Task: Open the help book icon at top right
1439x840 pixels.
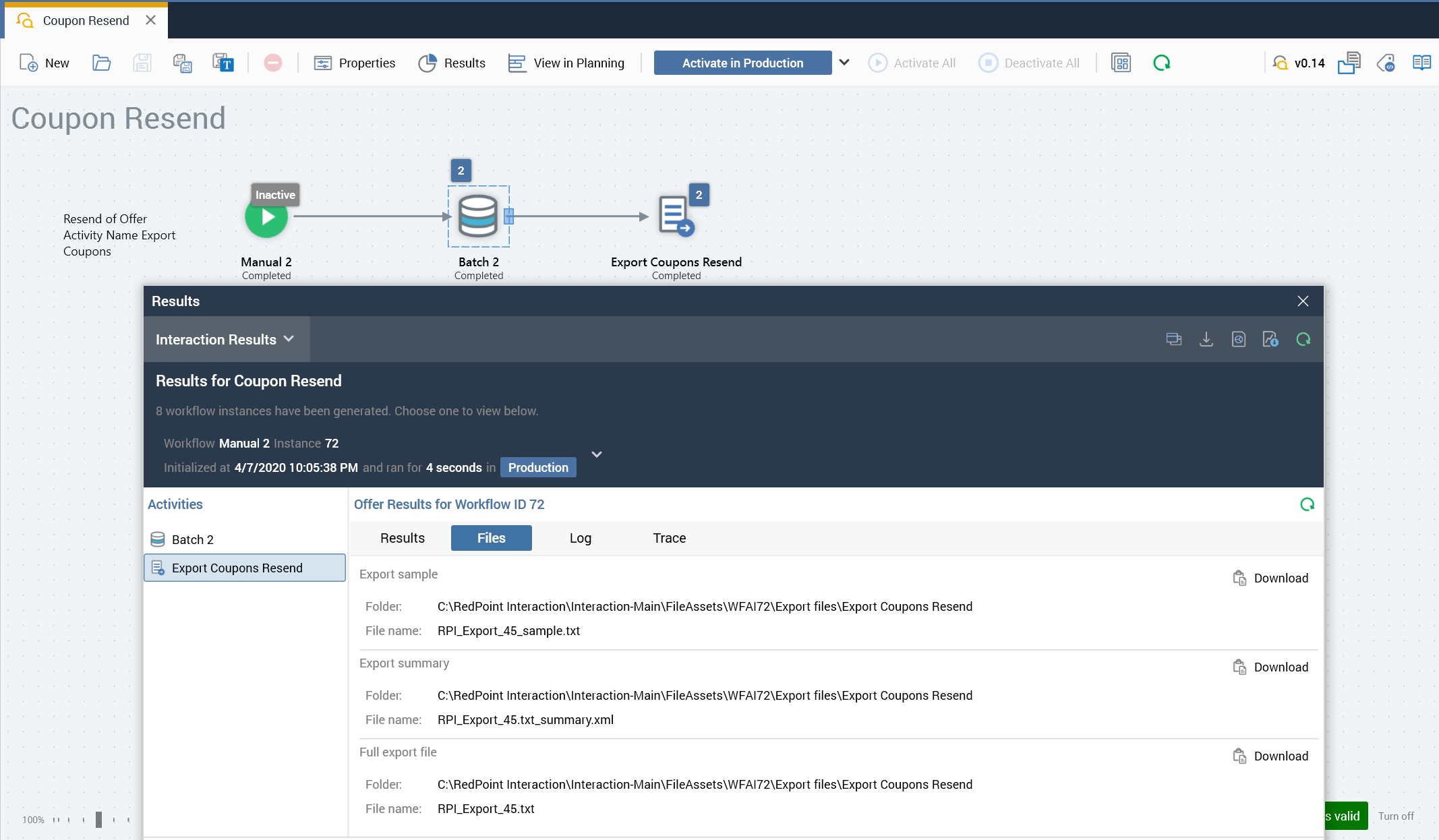Action: [x=1421, y=63]
